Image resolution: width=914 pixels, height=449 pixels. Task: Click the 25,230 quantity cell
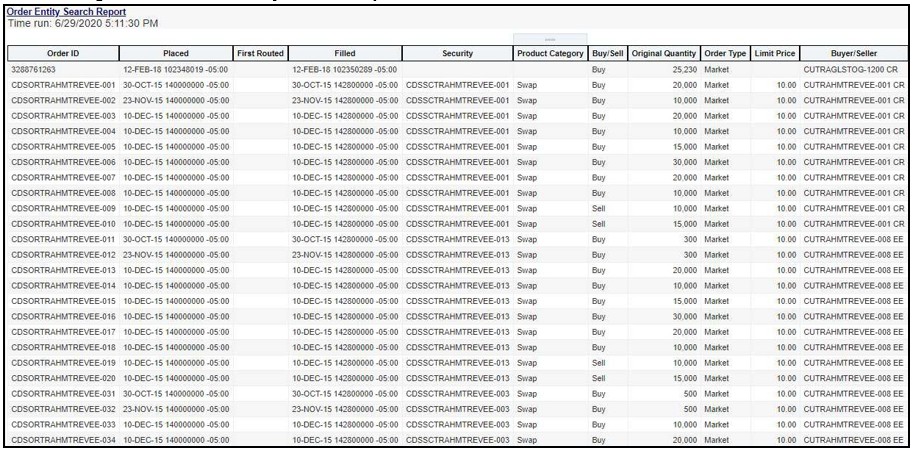tap(684, 69)
